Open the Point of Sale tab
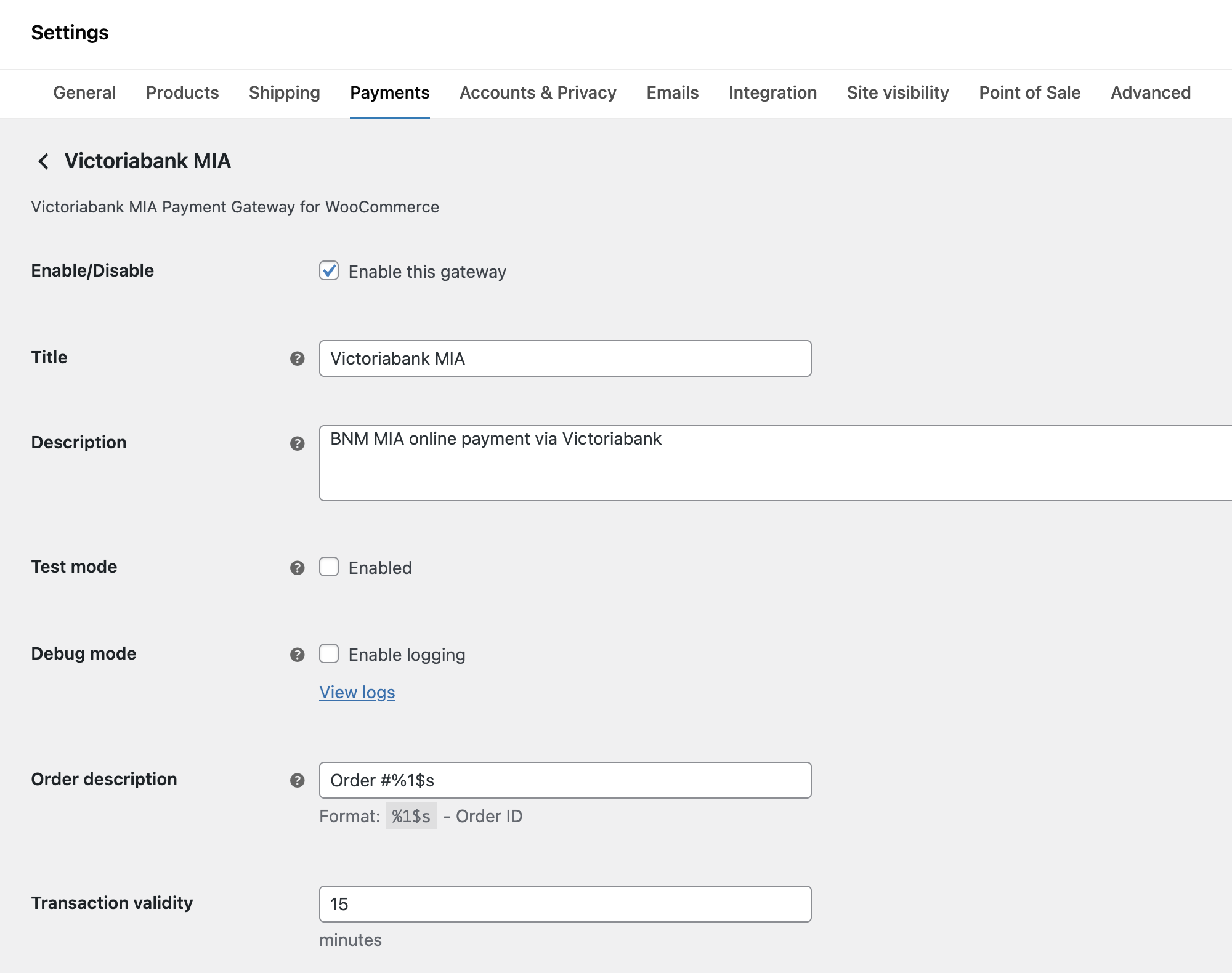 coord(1029,92)
